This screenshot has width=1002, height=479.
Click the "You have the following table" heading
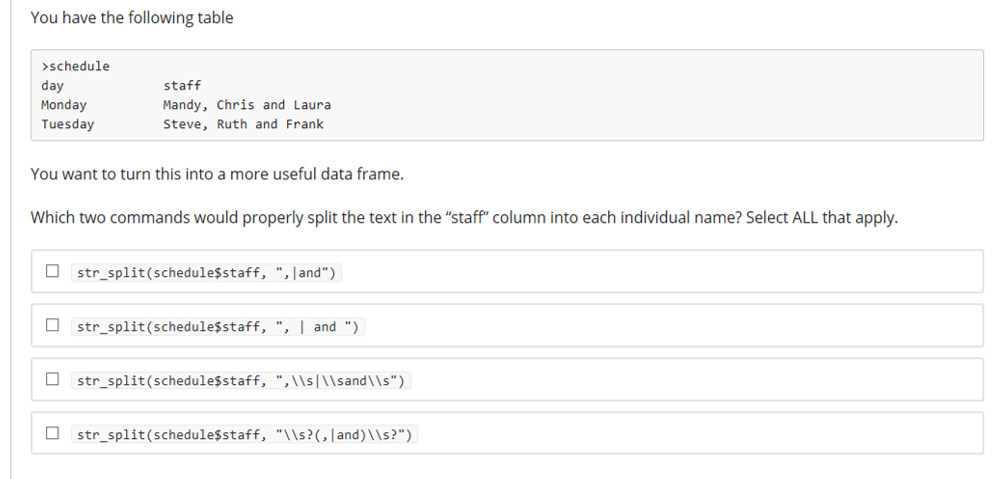point(132,18)
